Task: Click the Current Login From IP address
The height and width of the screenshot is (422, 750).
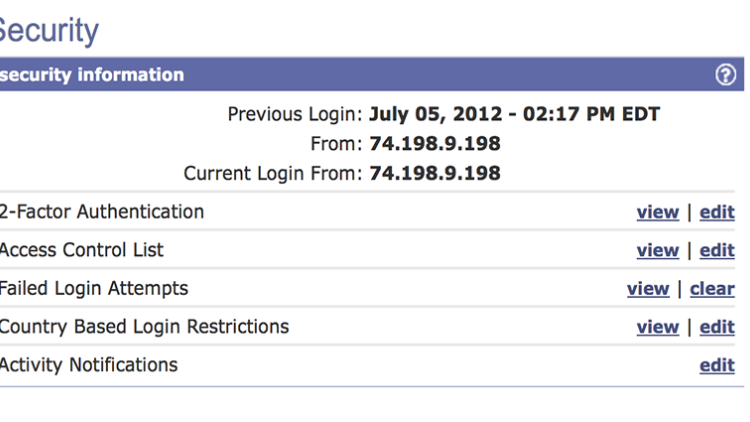Action: [435, 173]
